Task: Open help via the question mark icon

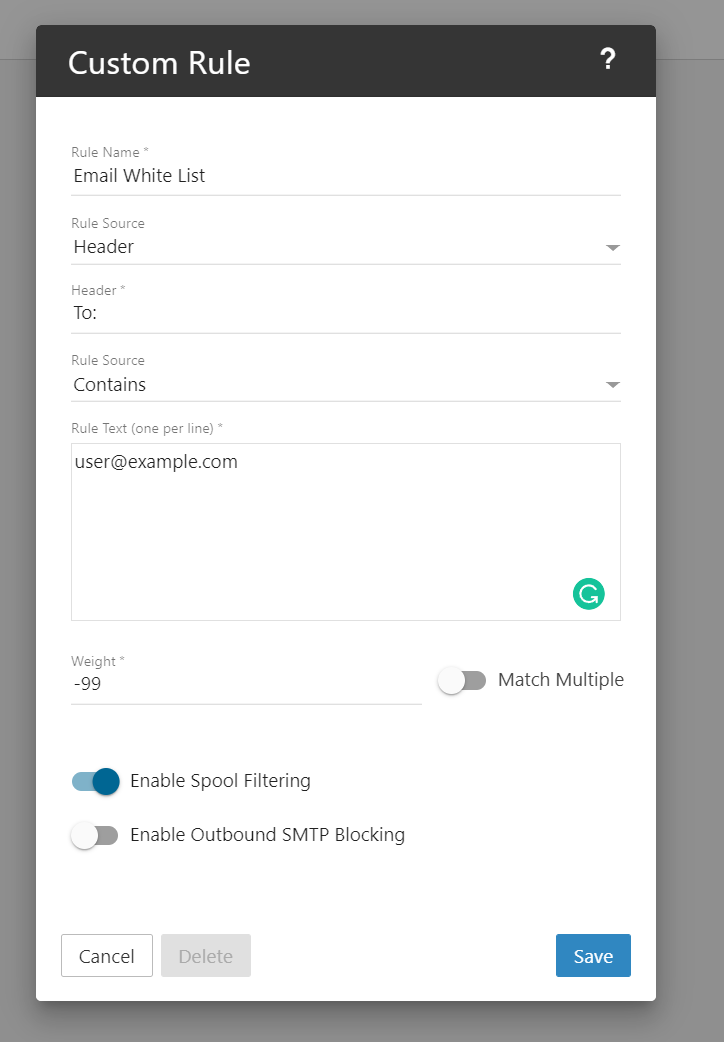Action: (x=607, y=60)
